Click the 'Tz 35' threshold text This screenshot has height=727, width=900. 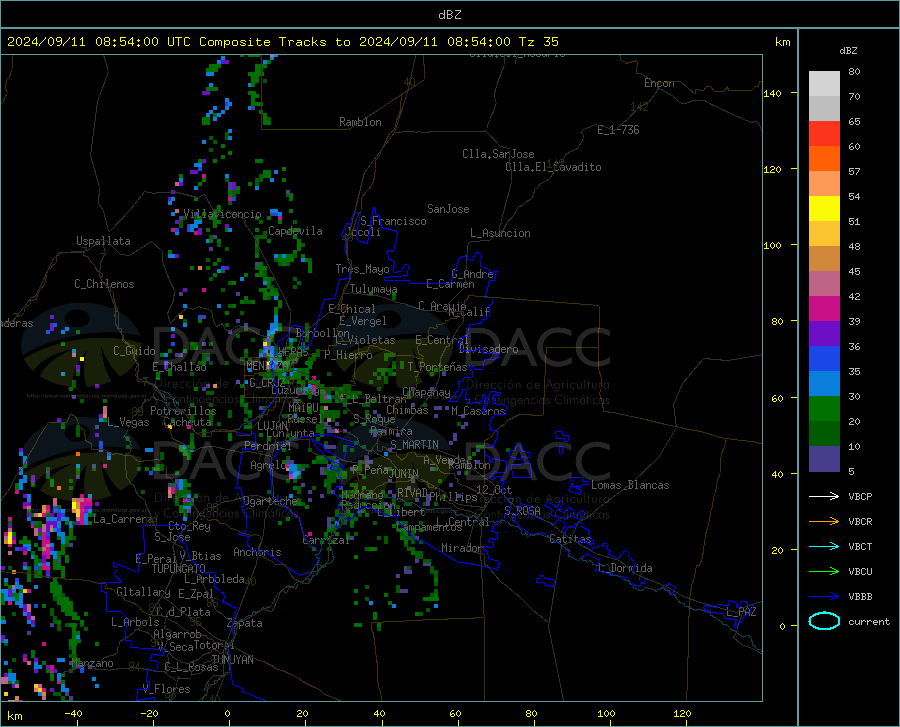click(x=538, y=42)
